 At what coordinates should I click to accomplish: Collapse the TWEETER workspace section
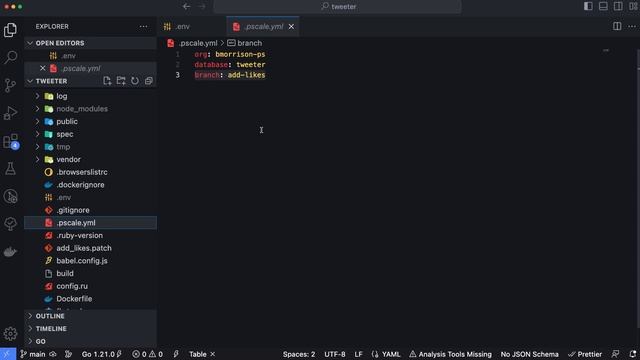point(51,81)
